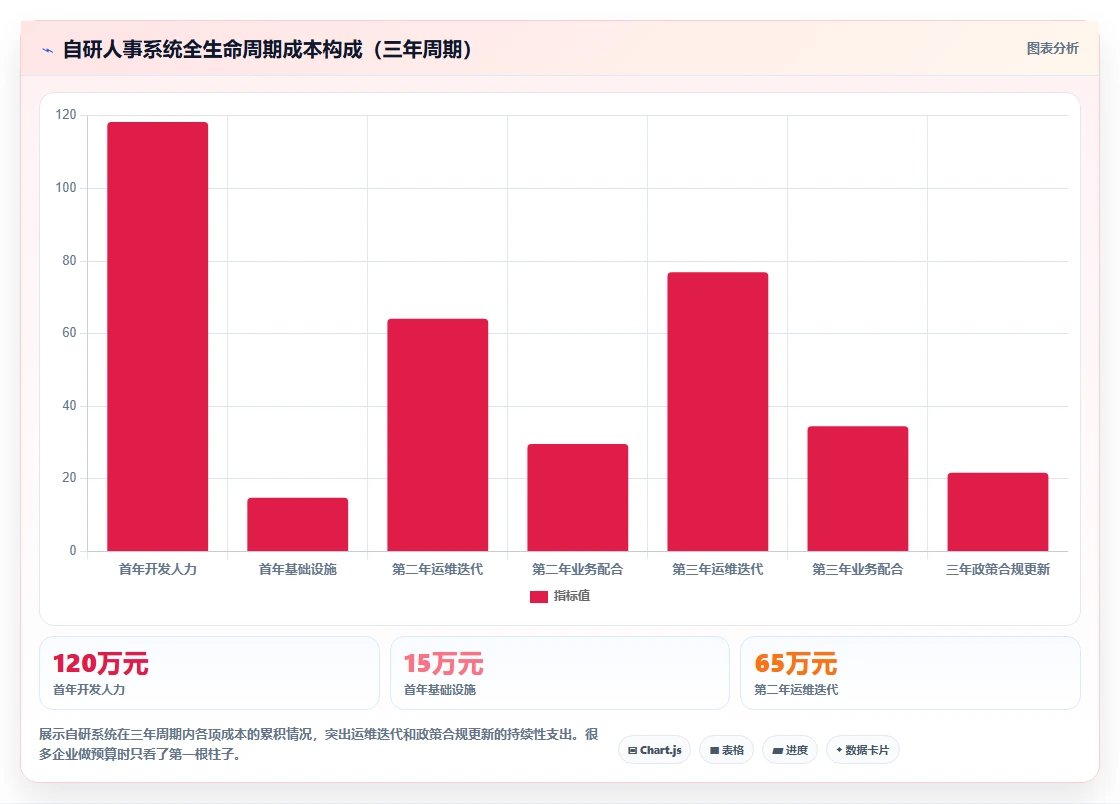Click the 第三年业务配合 bar

coord(858,488)
